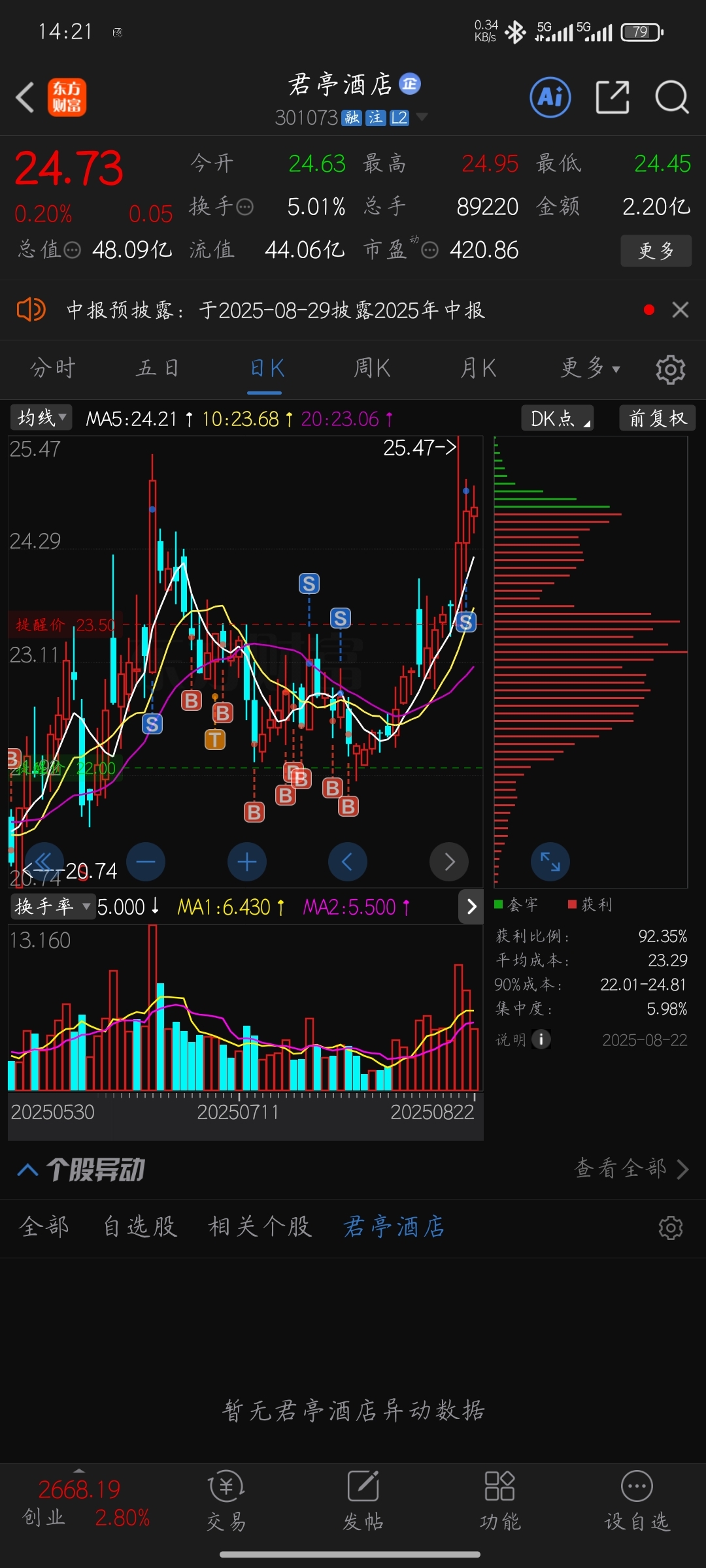
Task: Open chart settings gear icon
Action: pos(670,369)
